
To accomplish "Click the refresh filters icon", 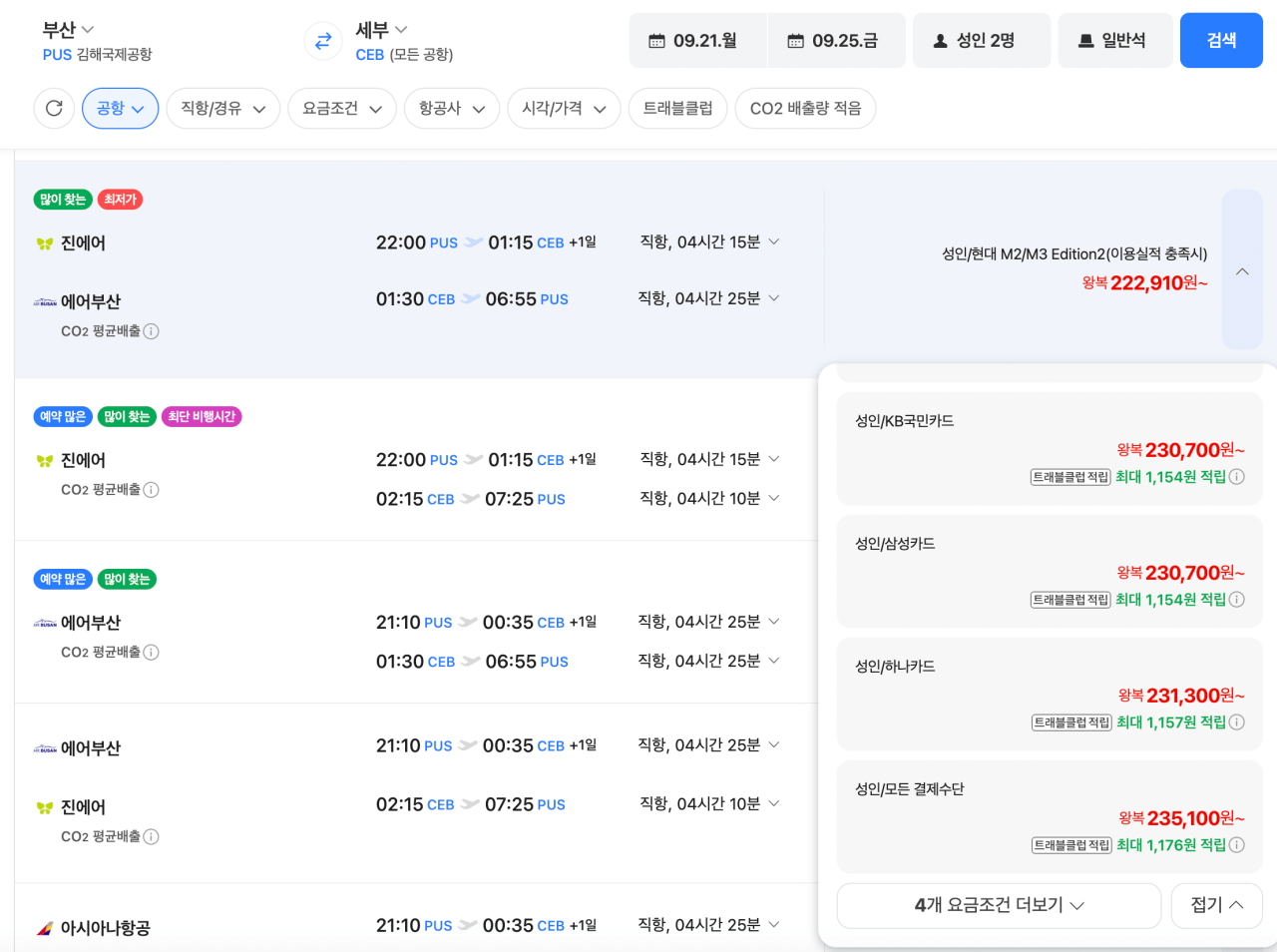I will tap(54, 108).
